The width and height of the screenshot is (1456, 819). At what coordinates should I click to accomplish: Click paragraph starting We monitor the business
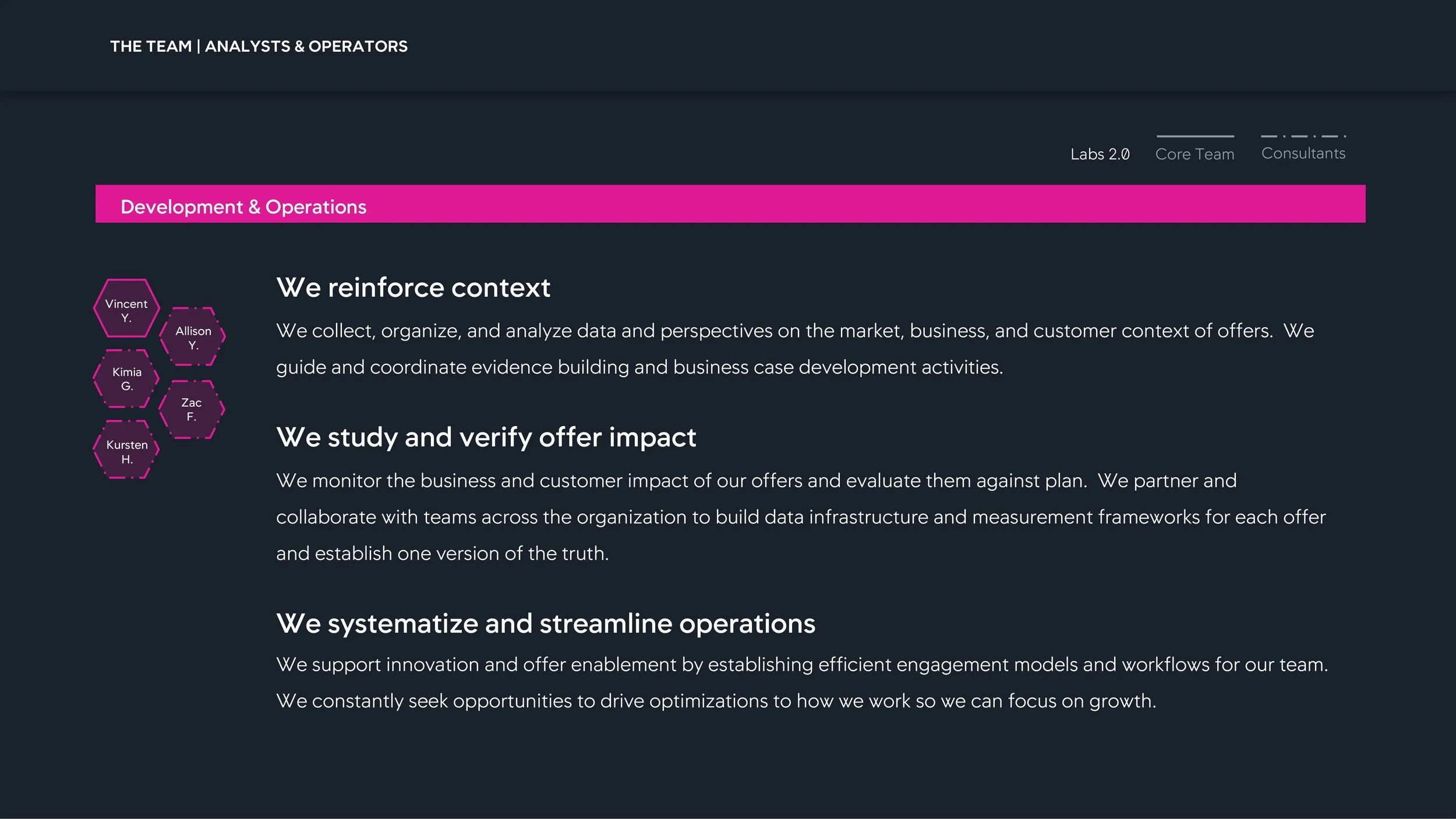point(801,517)
